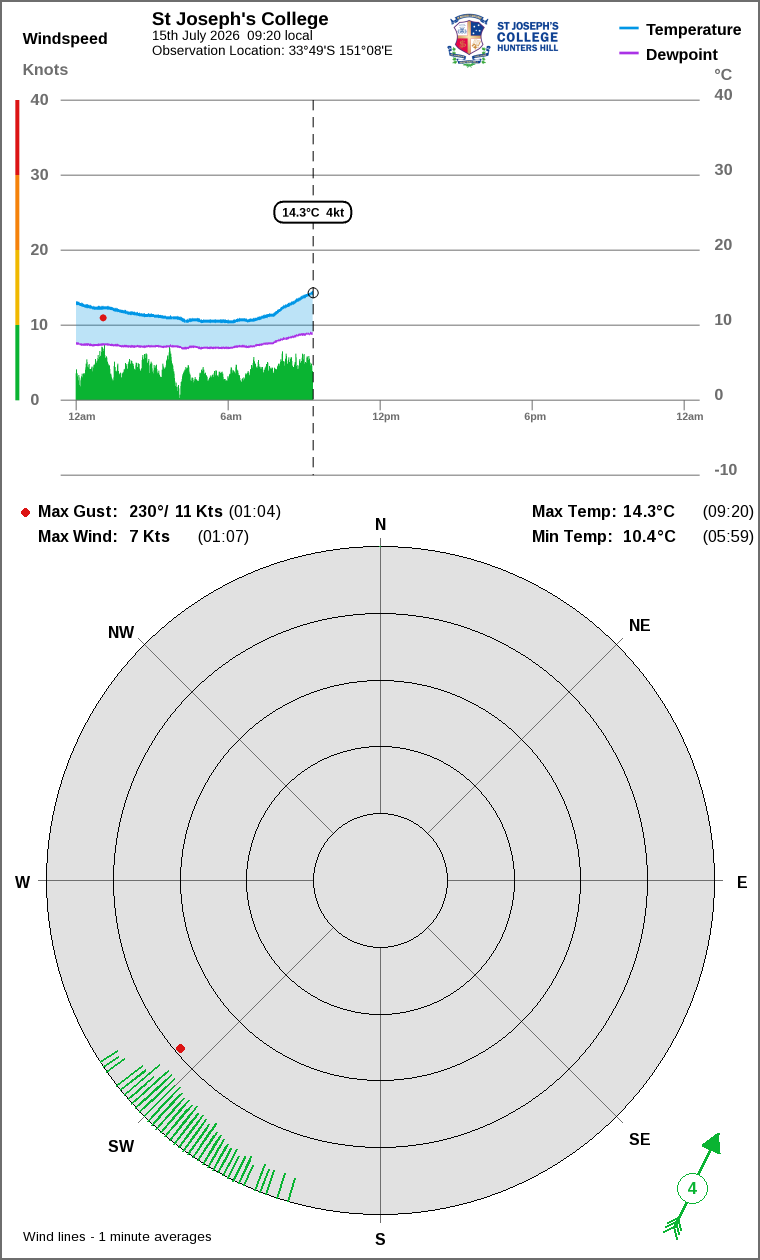Click the SW compass label
760x1260 pixels.
[121, 1146]
